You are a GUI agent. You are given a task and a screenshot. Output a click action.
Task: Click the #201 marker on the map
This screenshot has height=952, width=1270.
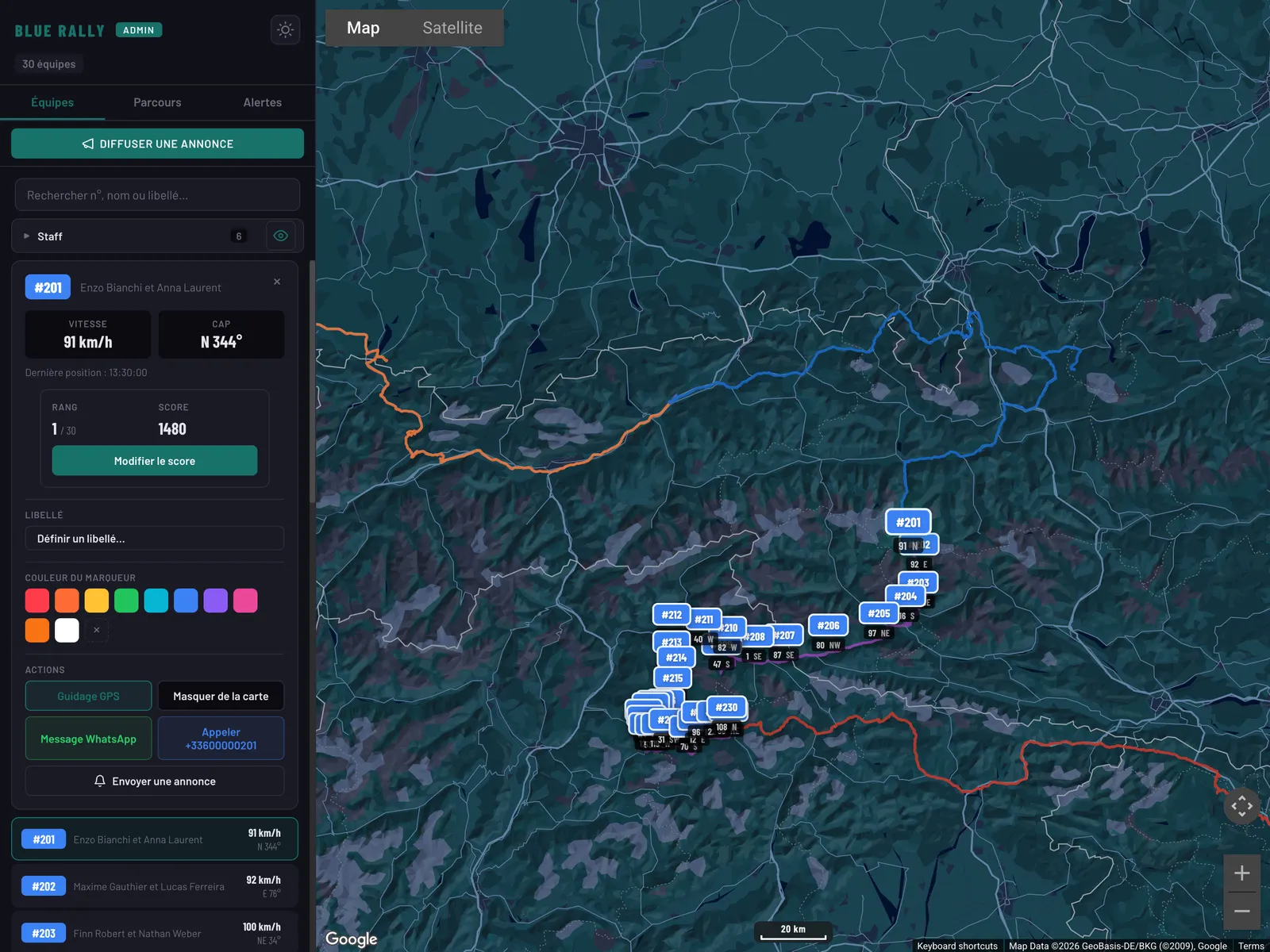[x=908, y=522]
